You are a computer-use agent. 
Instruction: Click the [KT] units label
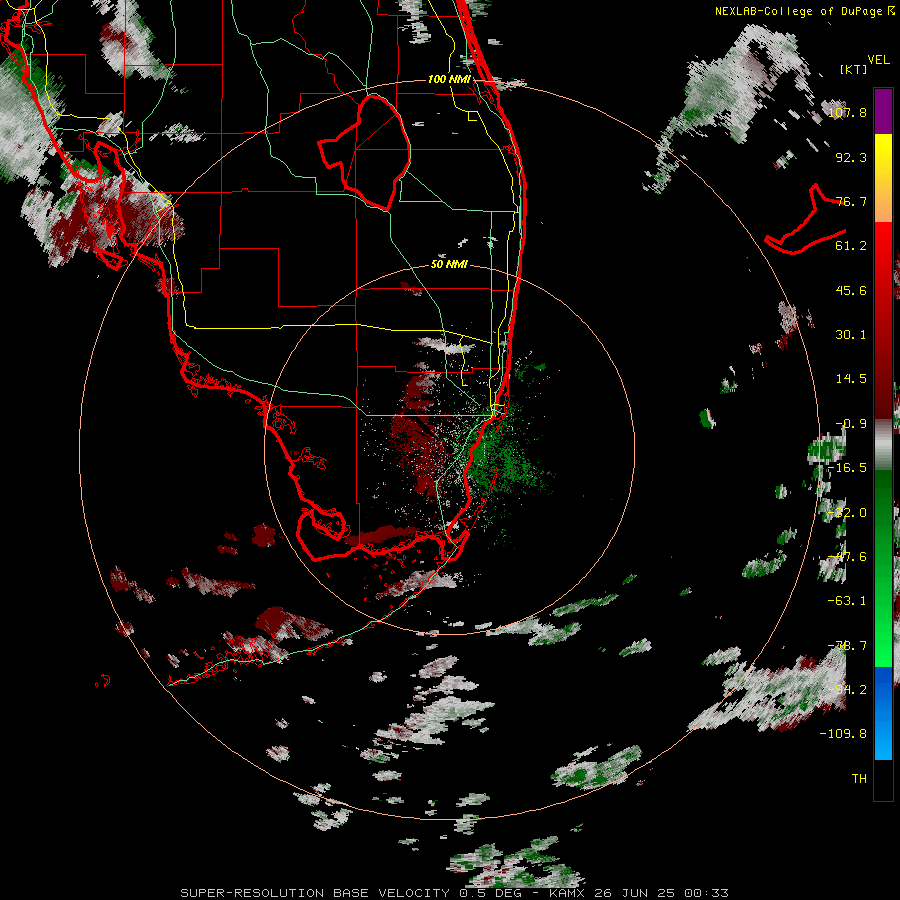853,69
